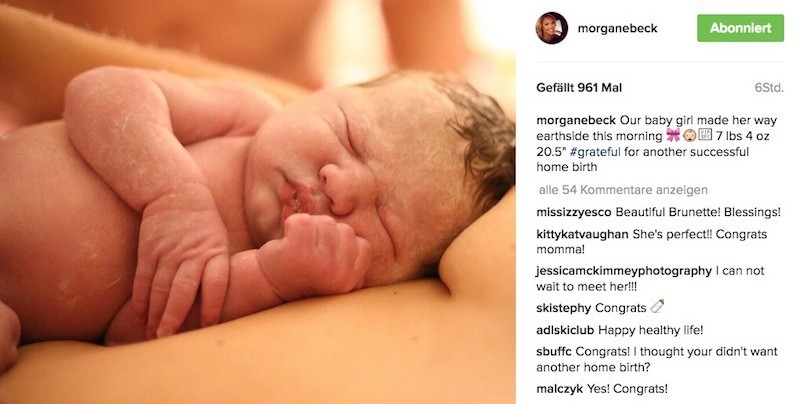Click the pink ribbon emoji in the caption
This screenshot has height=404, width=800.
point(673,136)
